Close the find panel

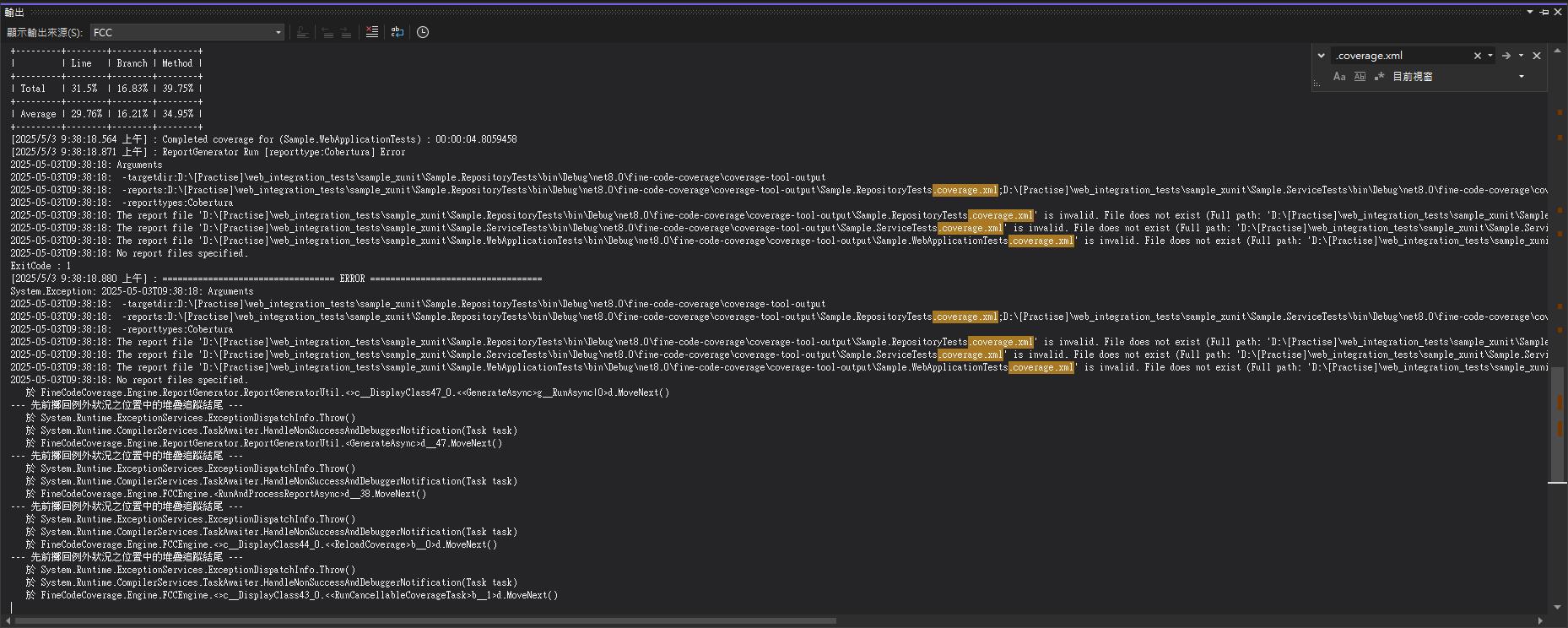(1537, 56)
